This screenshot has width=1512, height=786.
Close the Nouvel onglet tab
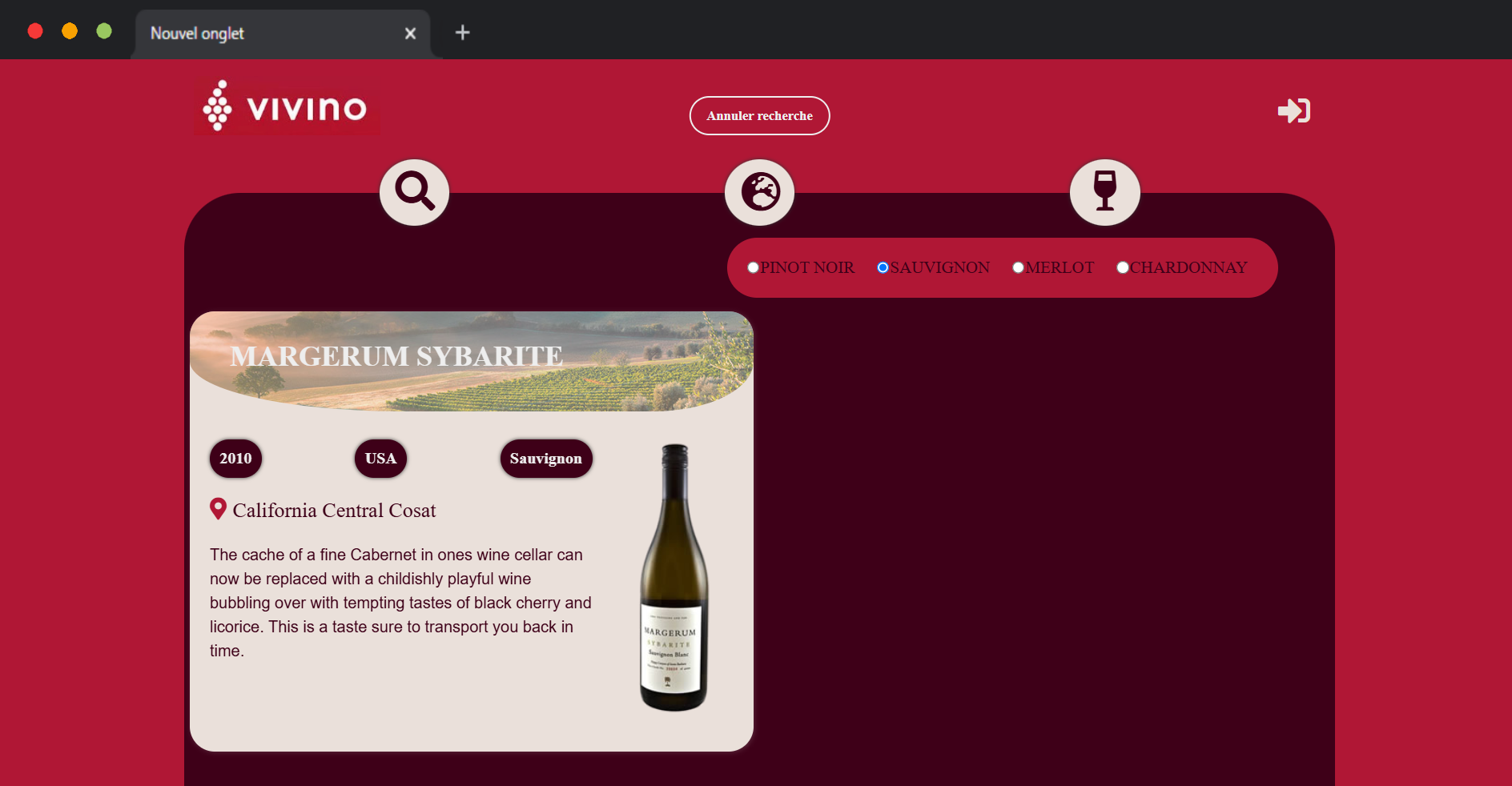(410, 34)
